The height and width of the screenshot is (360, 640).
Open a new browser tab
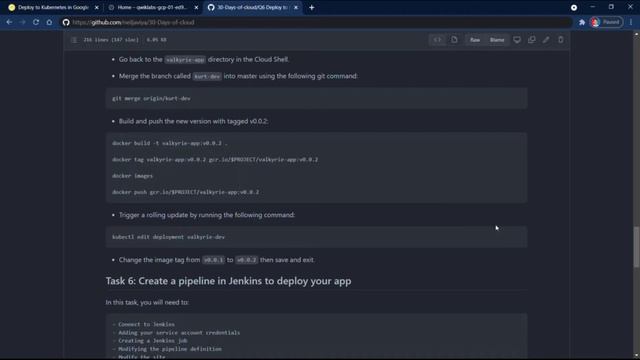coord(311,7)
